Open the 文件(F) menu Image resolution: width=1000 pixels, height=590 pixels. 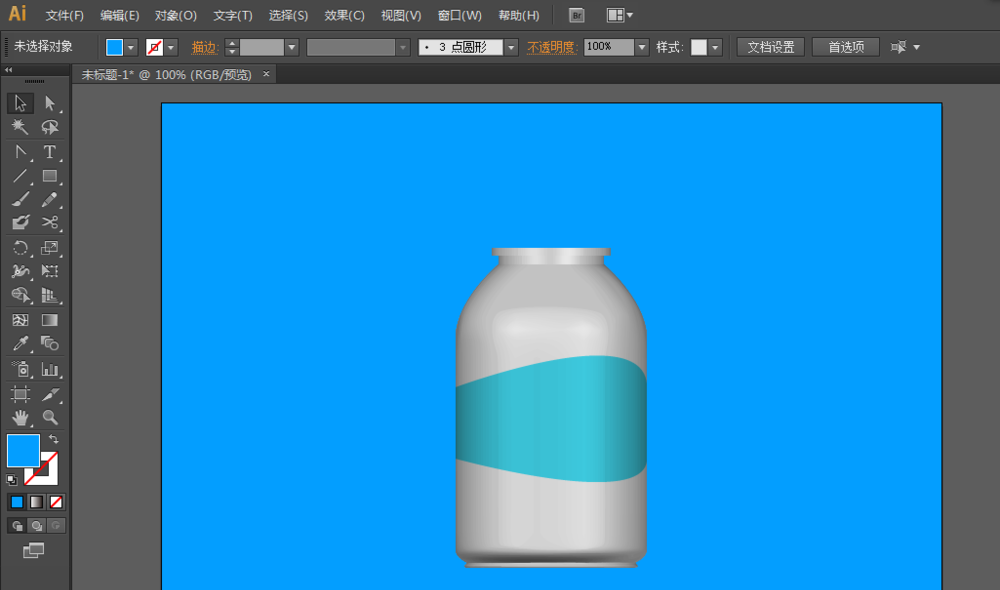[x=64, y=15]
